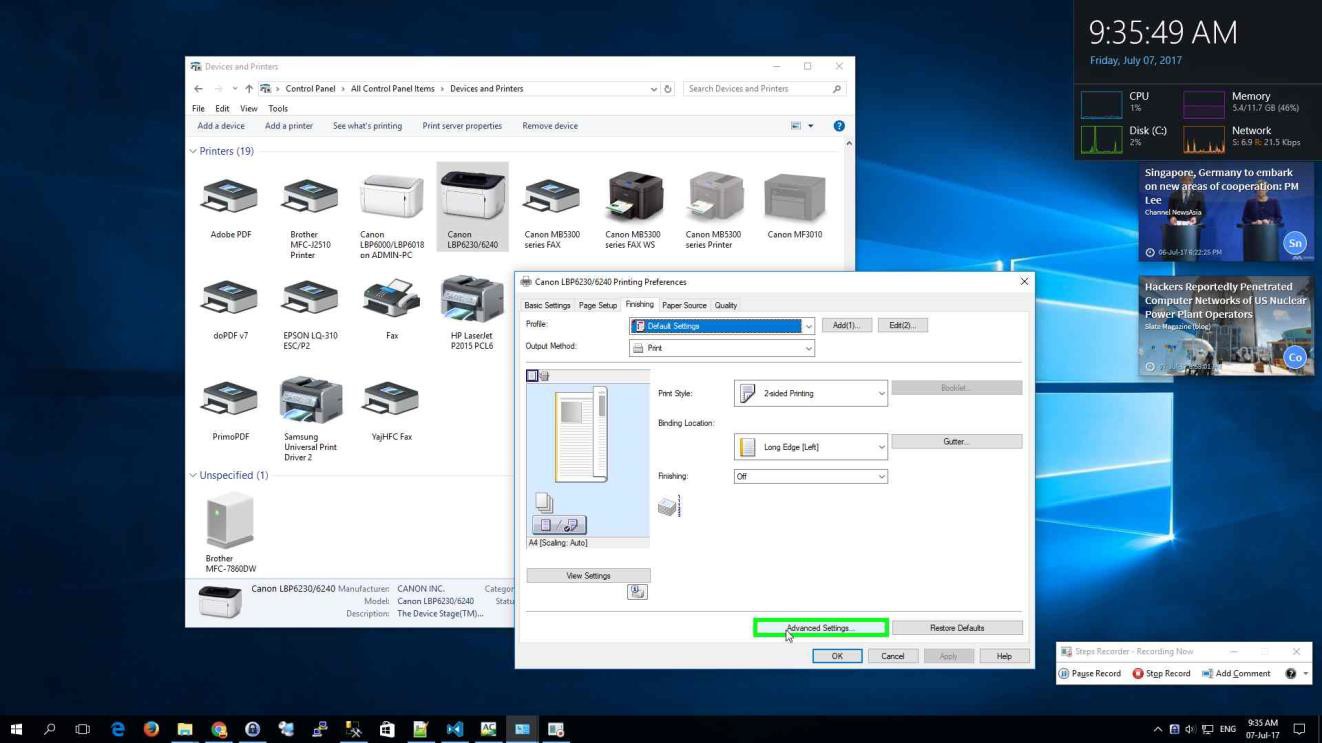
Task: Collapse the Printers (19) group
Action: tap(193, 152)
